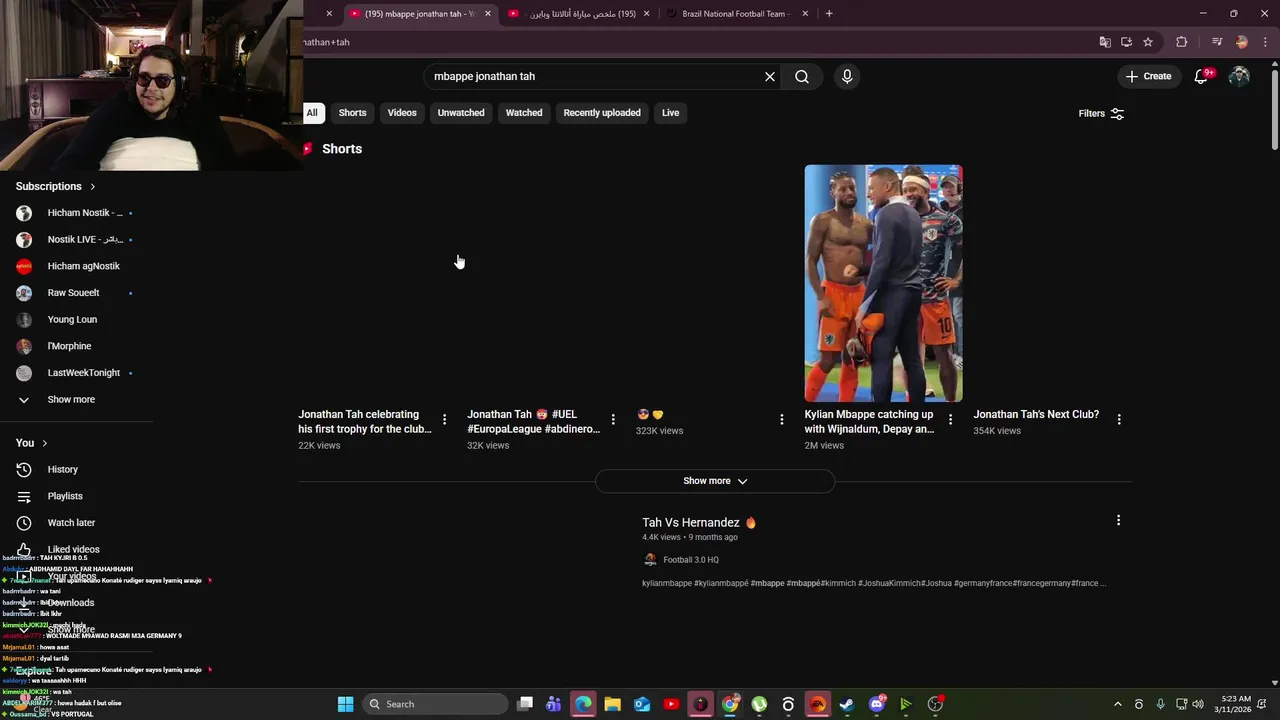Open Young Loun subscription channel
Image resolution: width=1280 pixels, height=720 pixels.
click(72, 319)
